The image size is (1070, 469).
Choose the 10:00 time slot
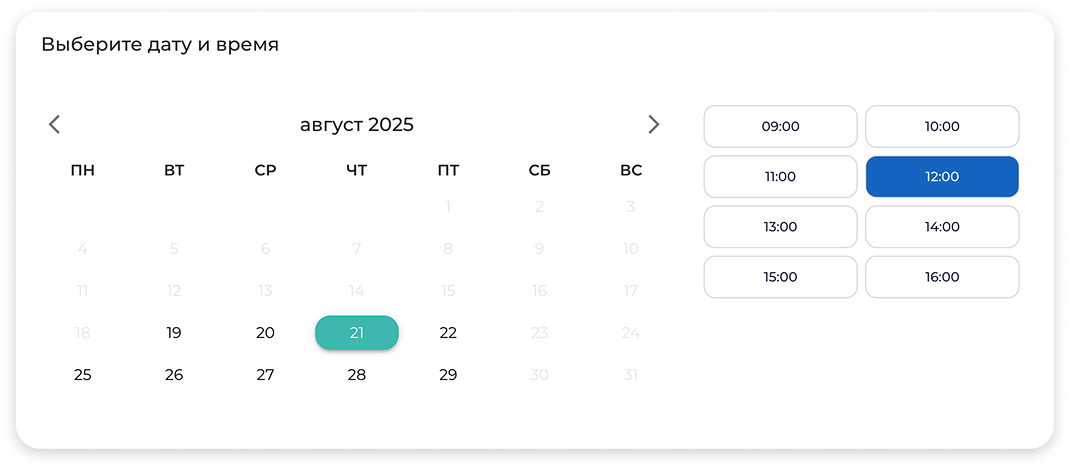point(942,126)
